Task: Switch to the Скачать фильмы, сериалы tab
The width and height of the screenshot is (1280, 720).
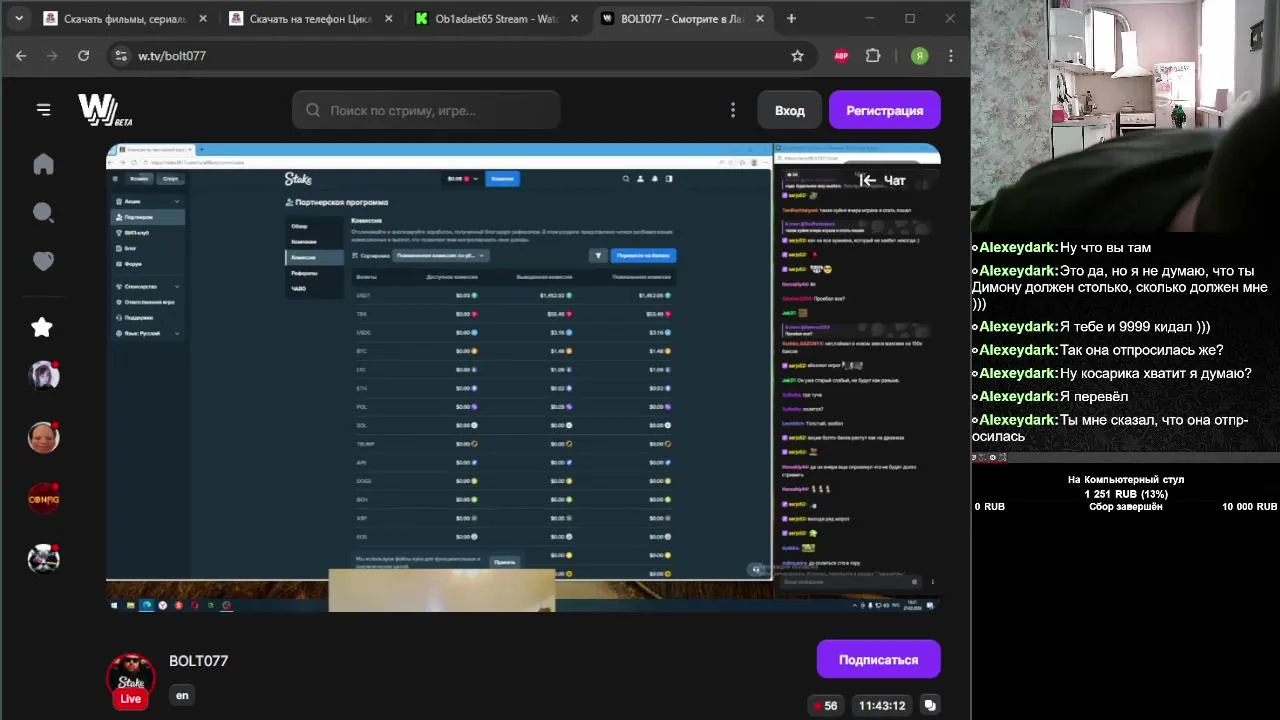Action: pyautogui.click(x=124, y=18)
